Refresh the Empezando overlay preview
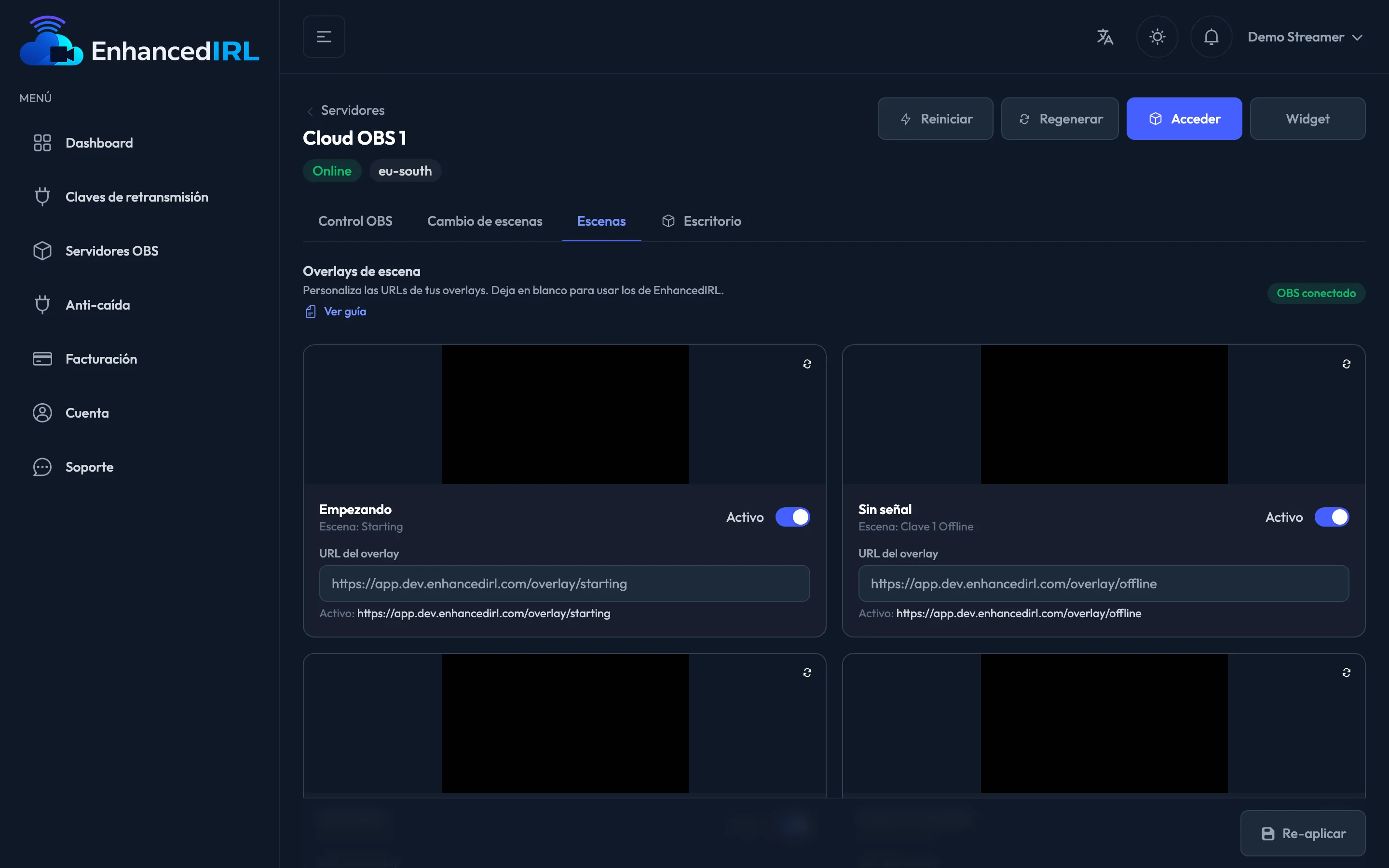The width and height of the screenshot is (1389, 868). click(x=807, y=364)
